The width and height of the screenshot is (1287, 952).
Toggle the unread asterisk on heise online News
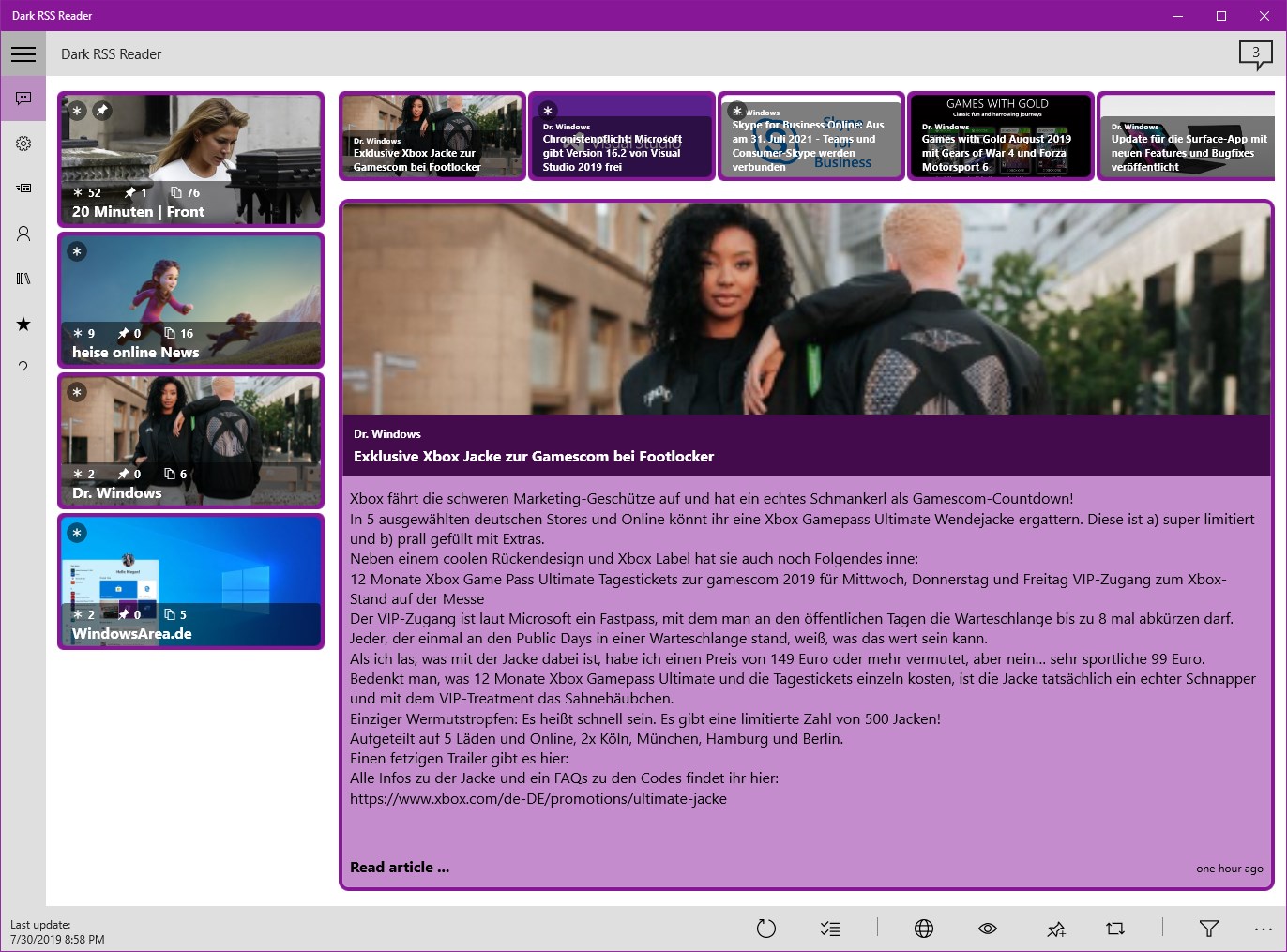pos(77,251)
